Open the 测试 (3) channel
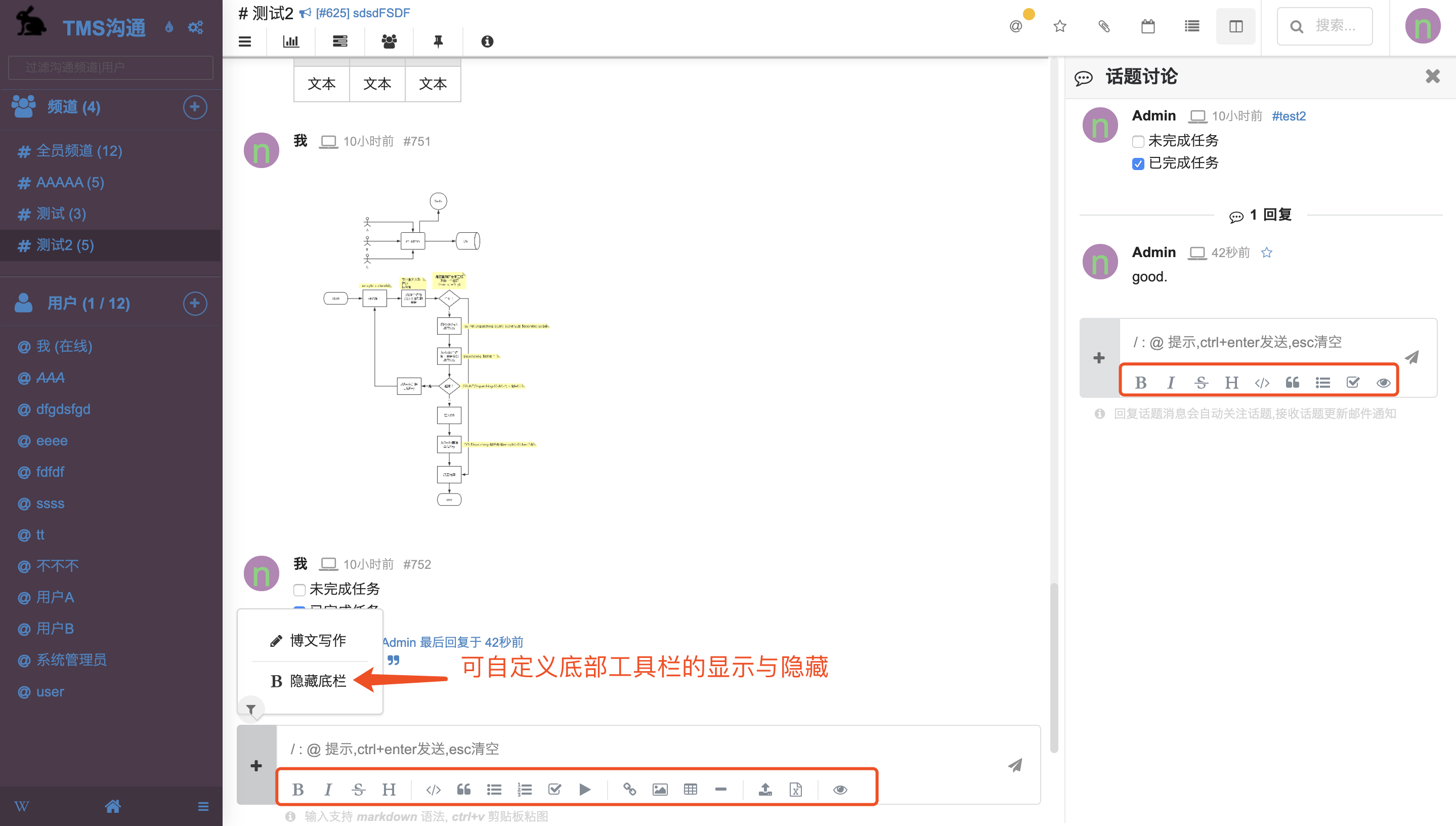 pyautogui.click(x=52, y=213)
